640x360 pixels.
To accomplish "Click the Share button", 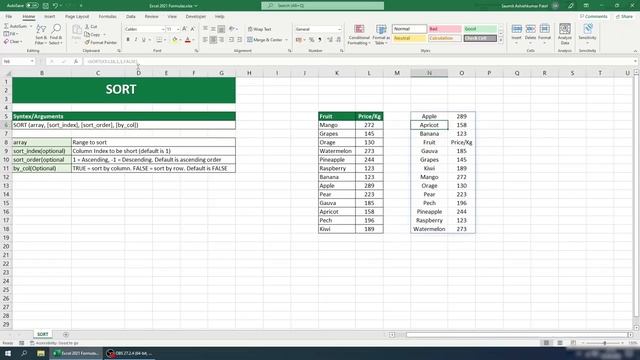I will [624, 17].
